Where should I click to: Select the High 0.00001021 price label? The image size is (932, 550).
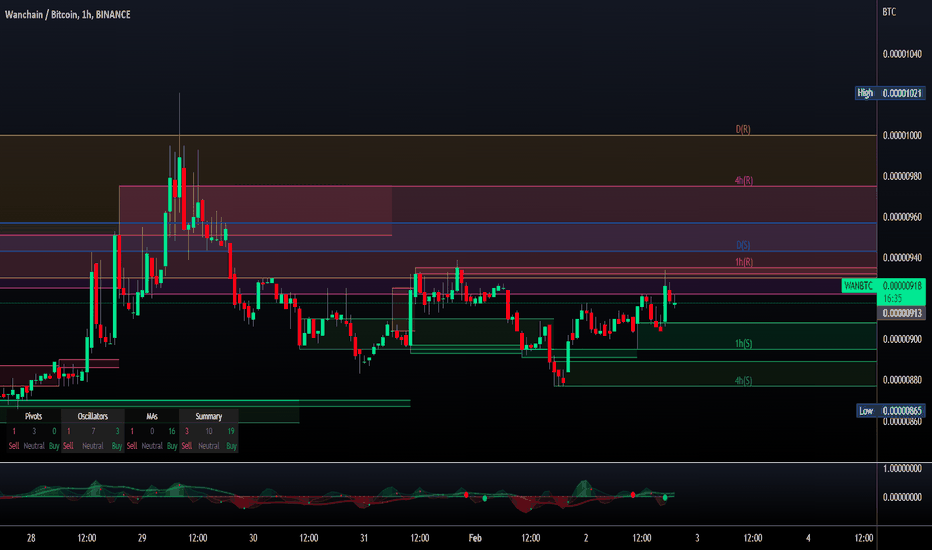(x=890, y=93)
